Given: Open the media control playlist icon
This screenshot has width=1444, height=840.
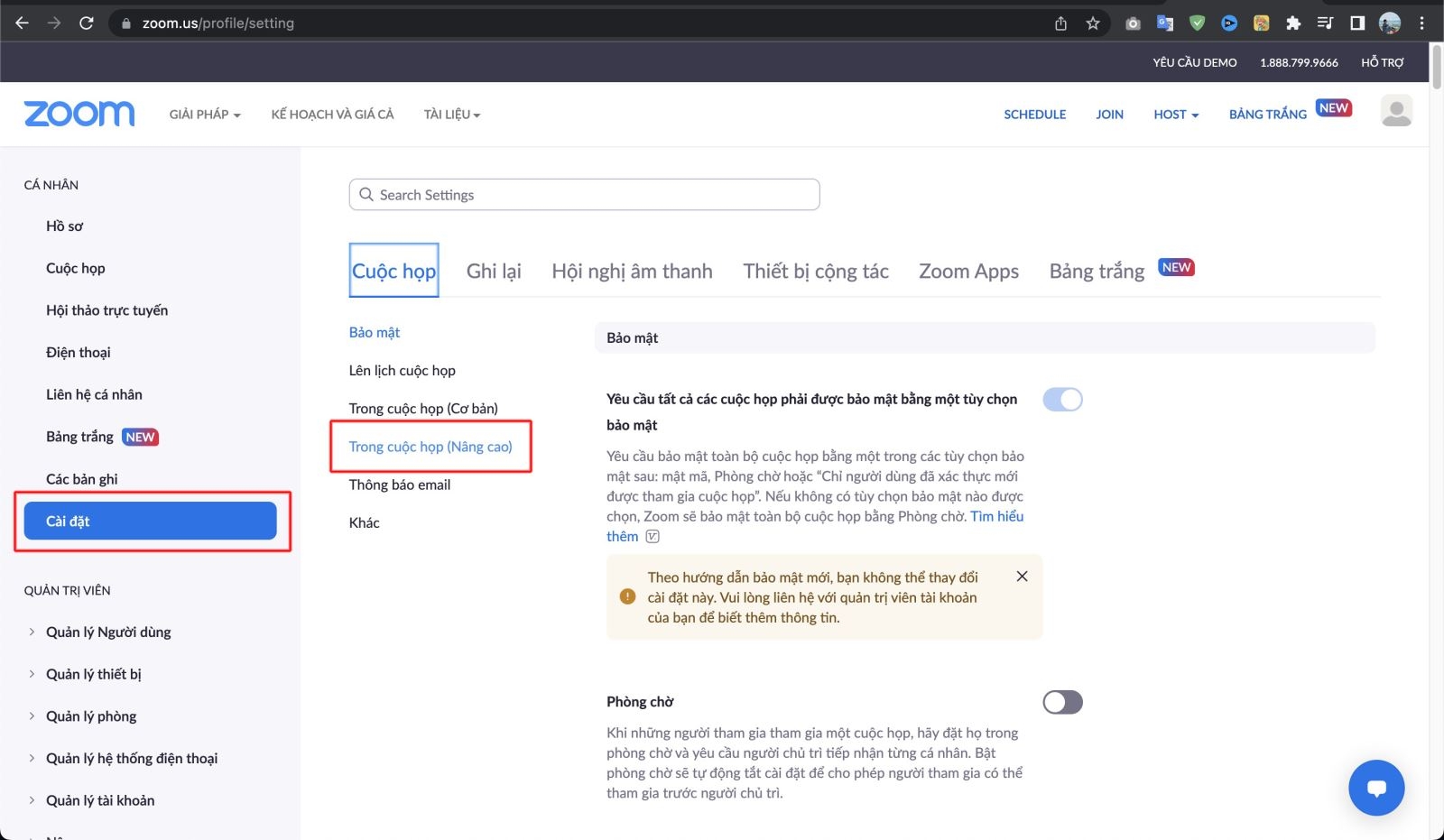Looking at the screenshot, I should tap(1325, 23).
